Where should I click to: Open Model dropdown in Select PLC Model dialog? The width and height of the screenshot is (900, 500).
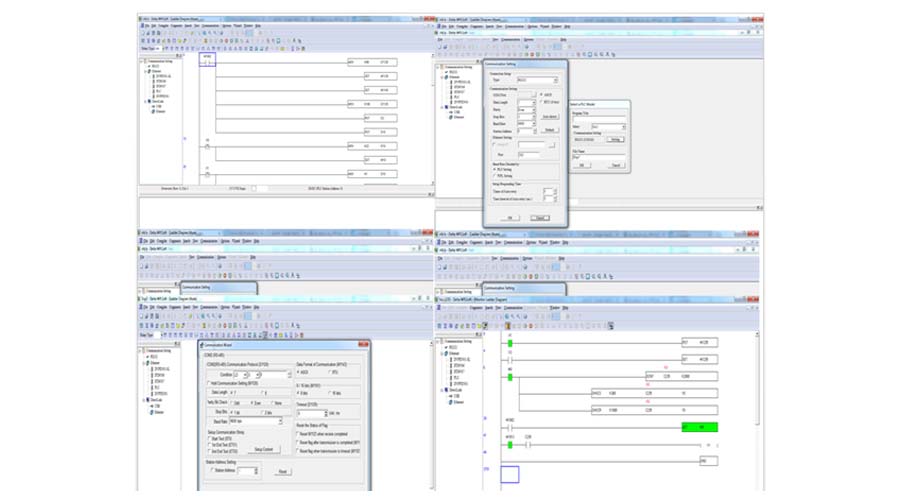pos(608,126)
